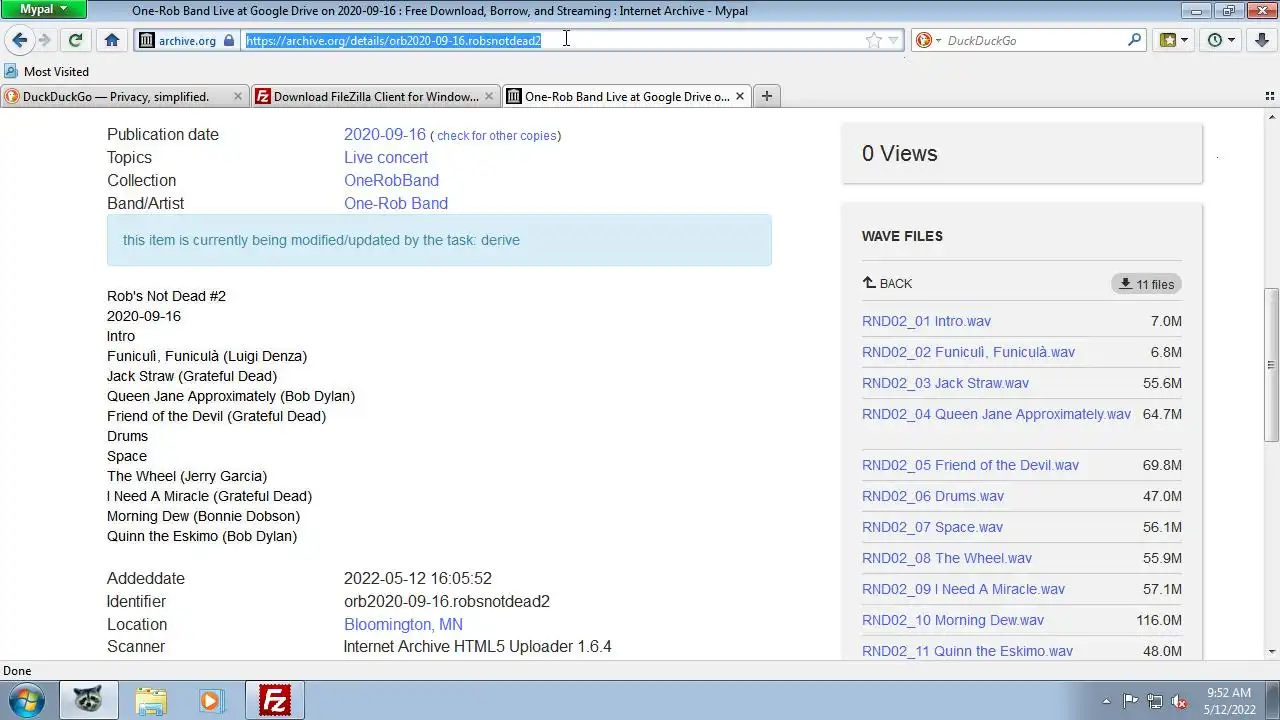Image resolution: width=1280 pixels, height=720 pixels.
Task: Click check for other copies link
Action: coord(496,136)
